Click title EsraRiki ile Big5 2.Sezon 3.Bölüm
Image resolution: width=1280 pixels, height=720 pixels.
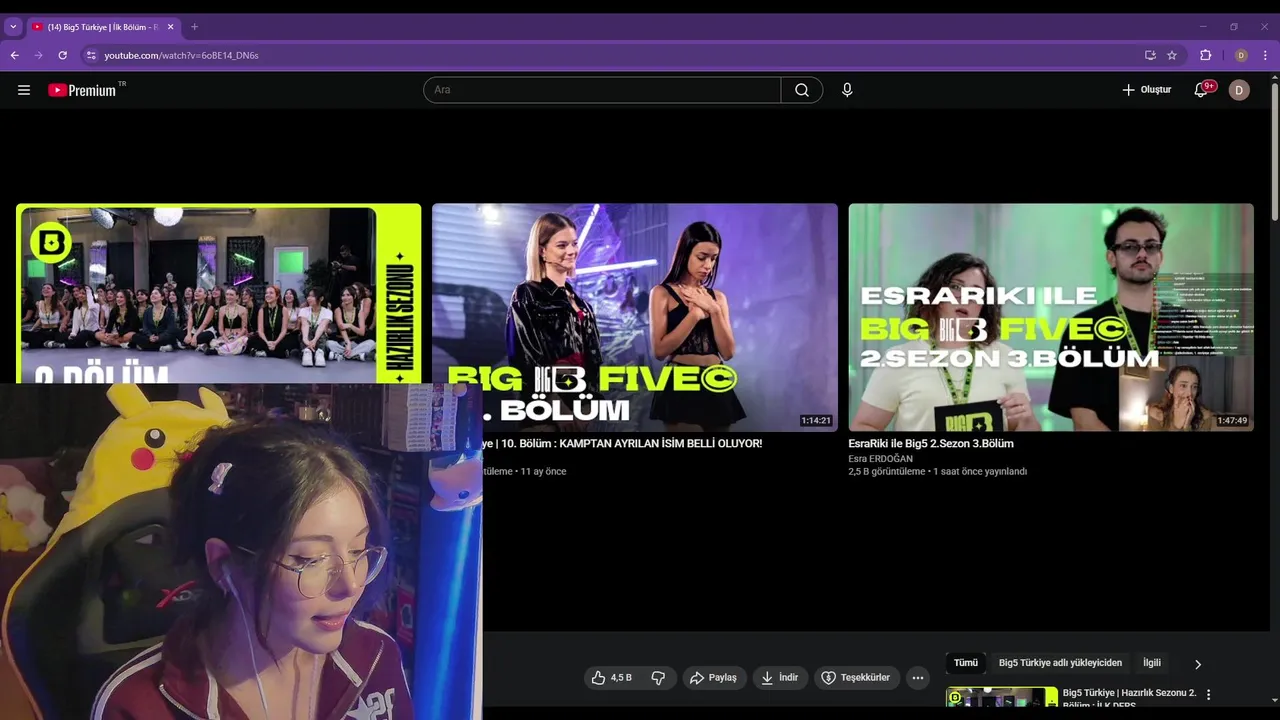click(931, 443)
